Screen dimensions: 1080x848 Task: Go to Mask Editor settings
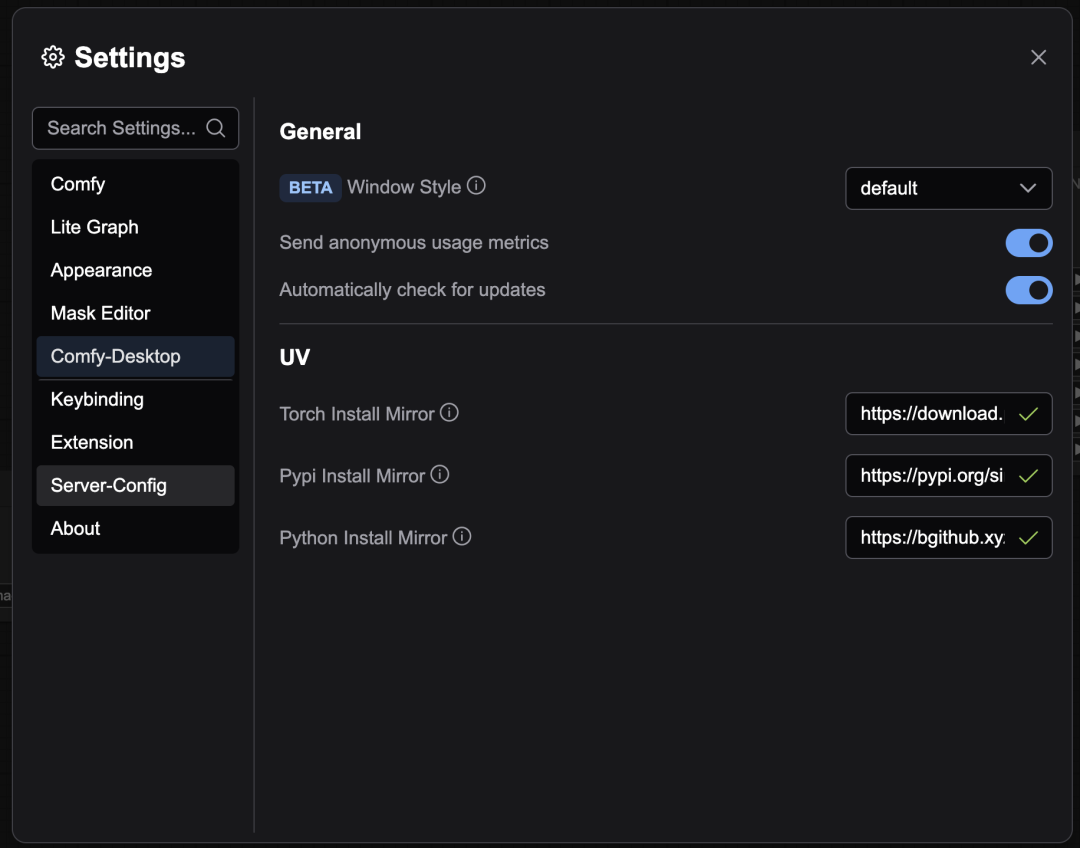100,313
